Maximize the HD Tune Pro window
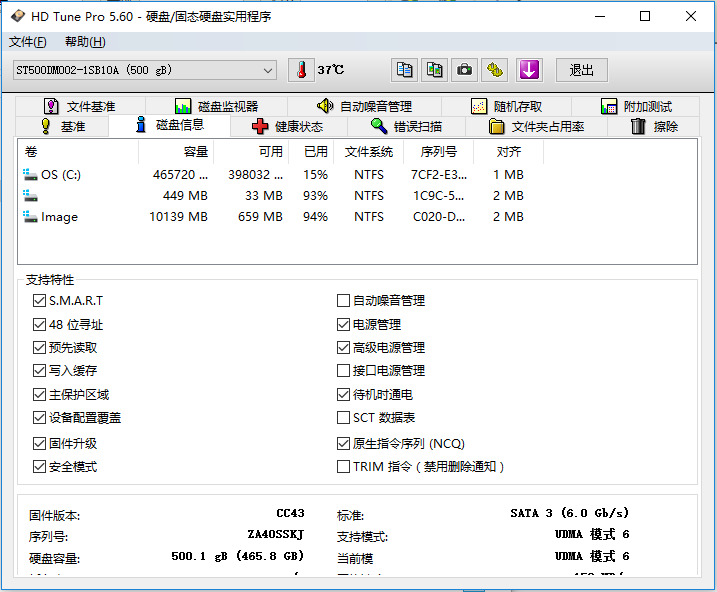 (645, 16)
